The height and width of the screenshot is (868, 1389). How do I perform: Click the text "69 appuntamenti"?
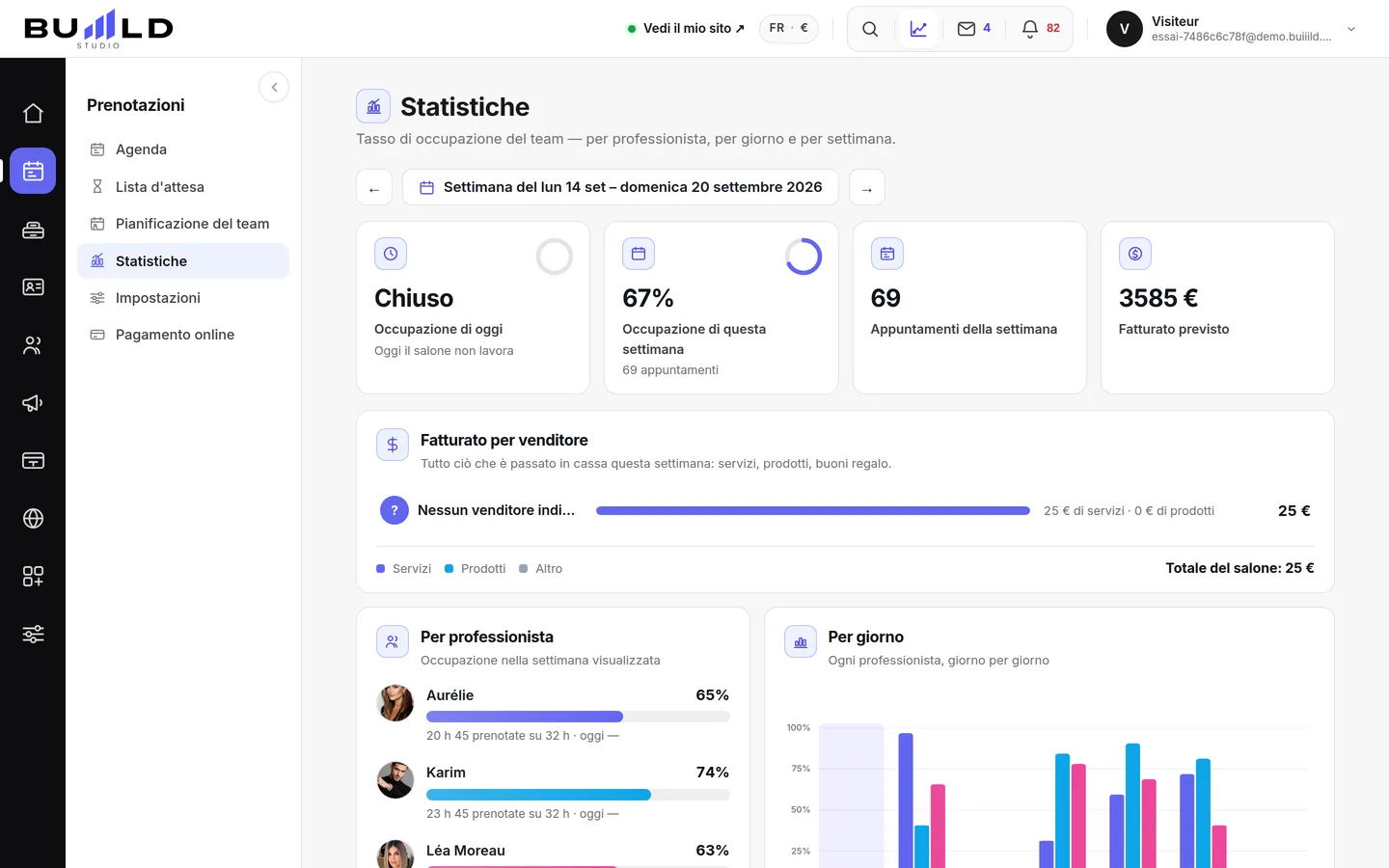coord(670,370)
